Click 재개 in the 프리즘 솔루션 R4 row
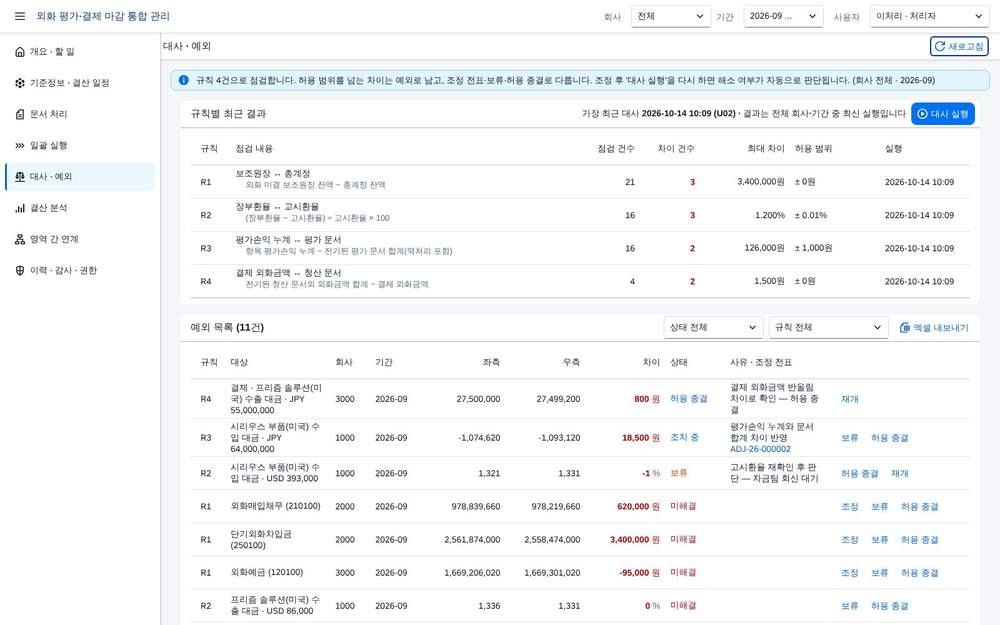The height and width of the screenshot is (625, 1000). [849, 399]
